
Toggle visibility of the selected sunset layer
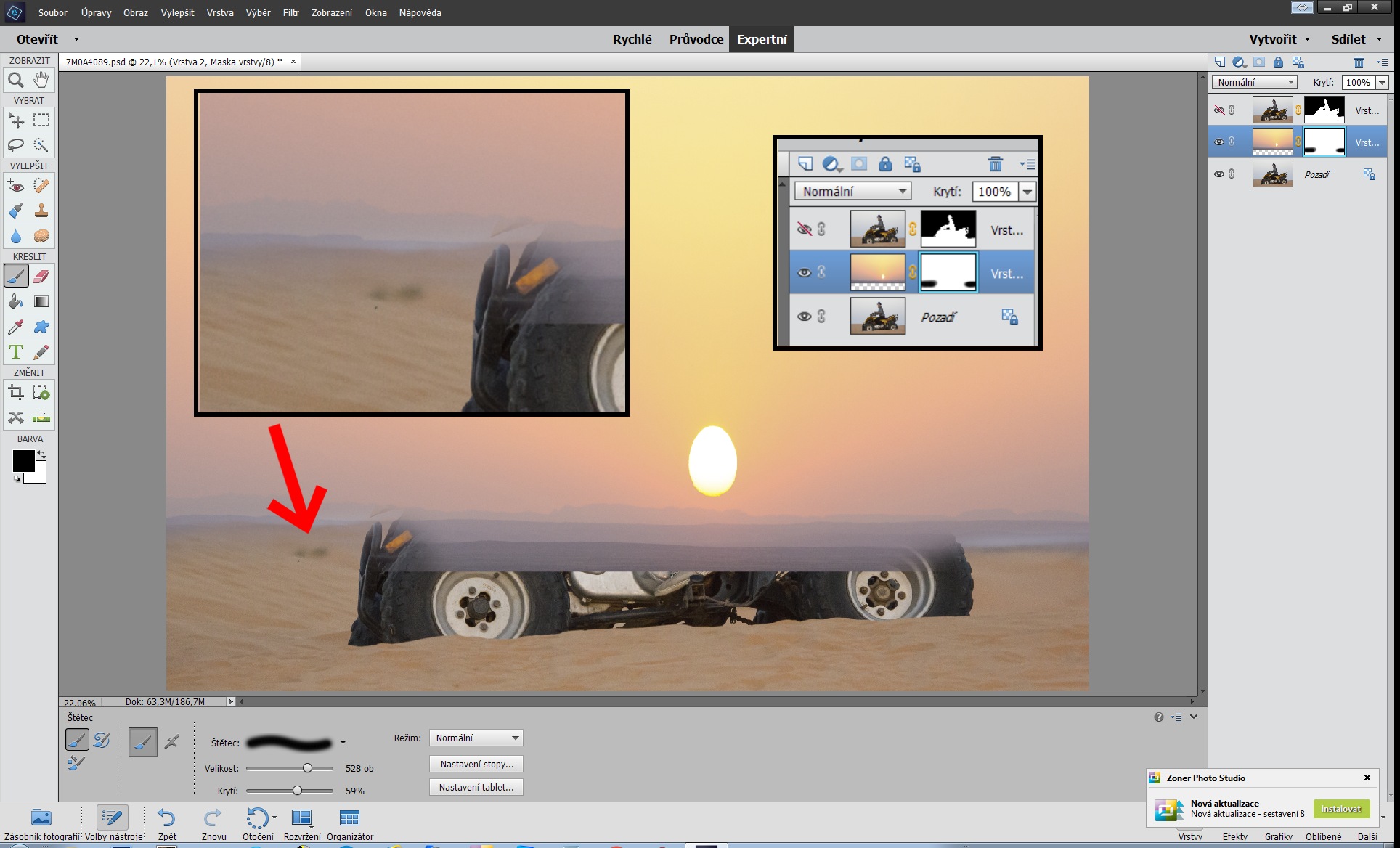(x=1219, y=142)
